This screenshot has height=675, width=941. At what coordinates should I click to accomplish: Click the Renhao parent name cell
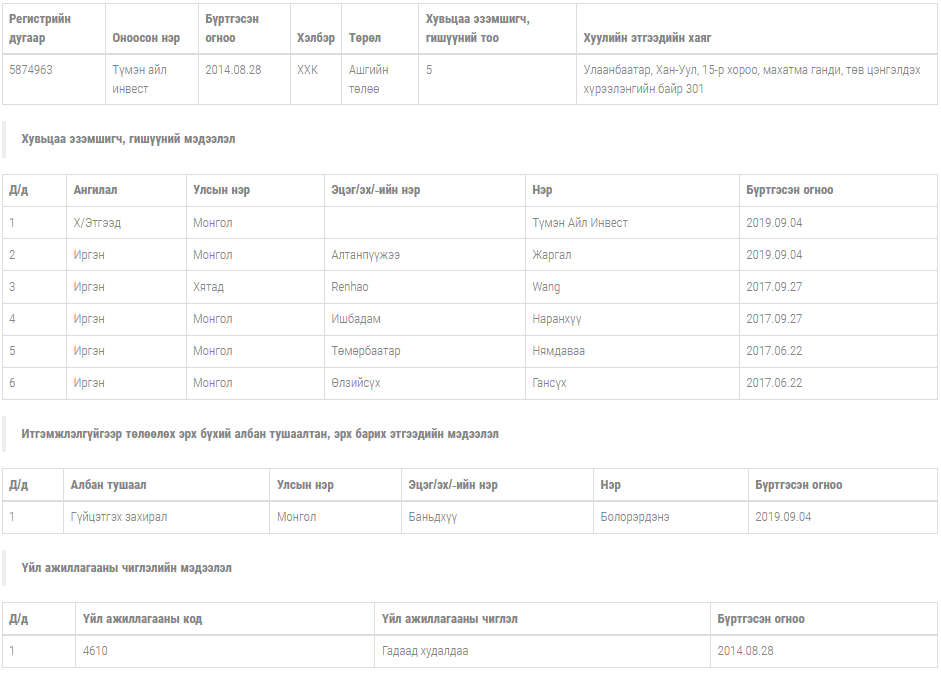tap(350, 287)
